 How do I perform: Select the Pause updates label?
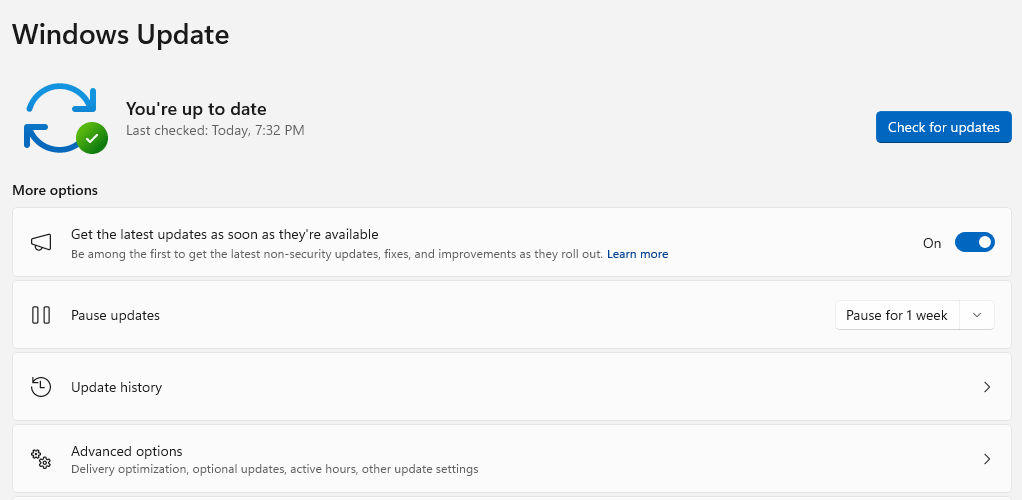(x=115, y=315)
